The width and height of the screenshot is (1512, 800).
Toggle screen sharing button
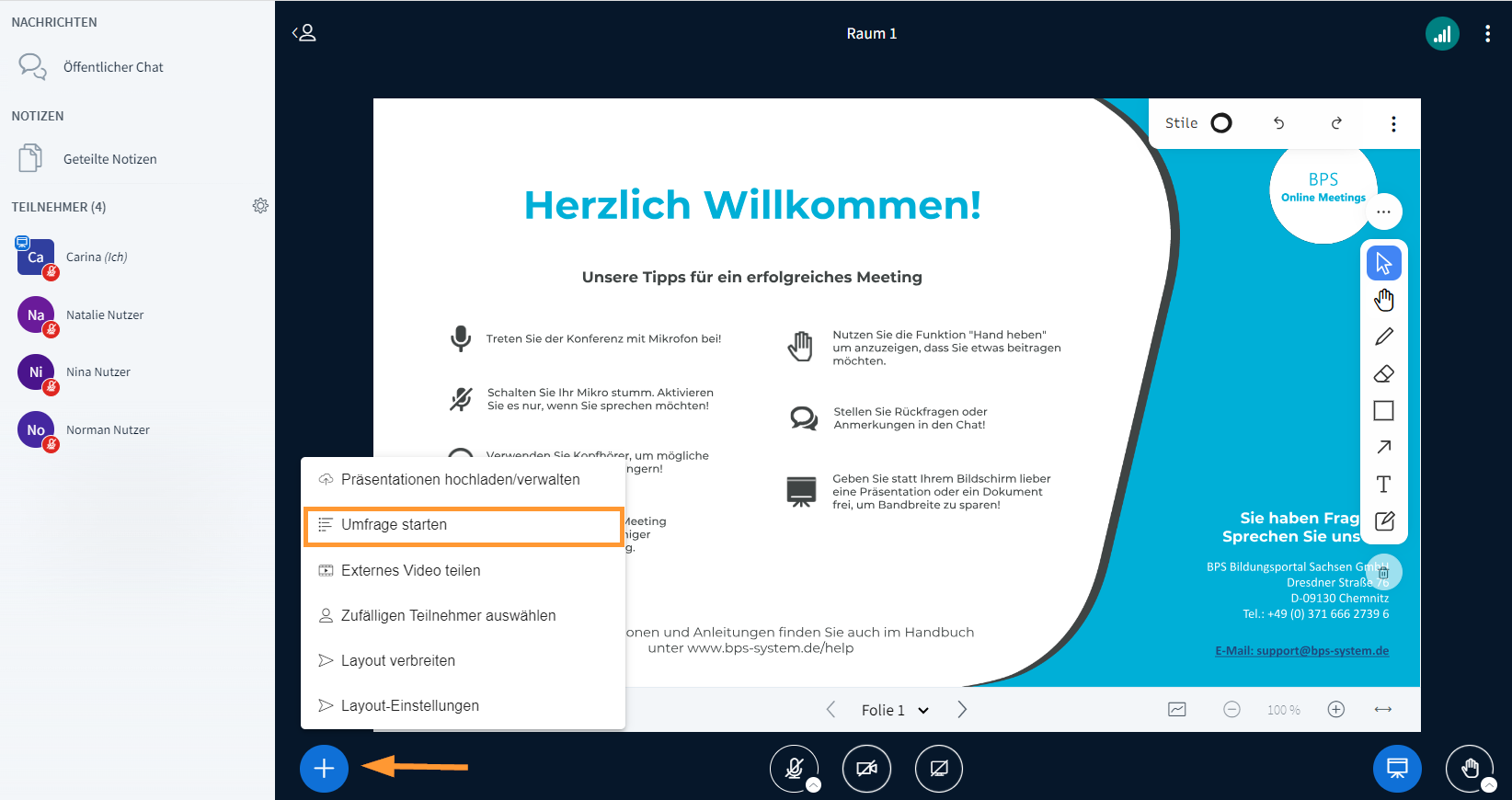pos(939,768)
